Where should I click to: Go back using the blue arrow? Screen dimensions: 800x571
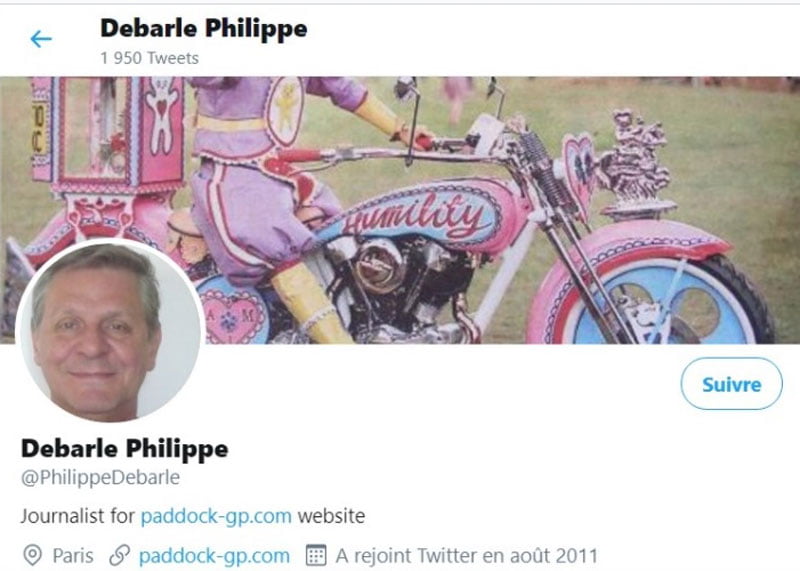click(41, 39)
